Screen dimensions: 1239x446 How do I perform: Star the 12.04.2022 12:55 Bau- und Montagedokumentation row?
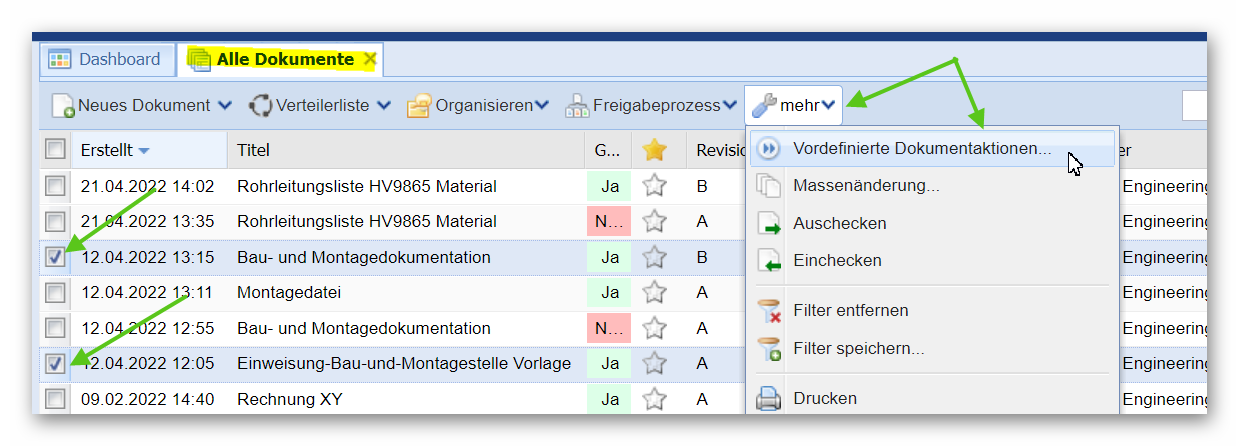point(655,327)
